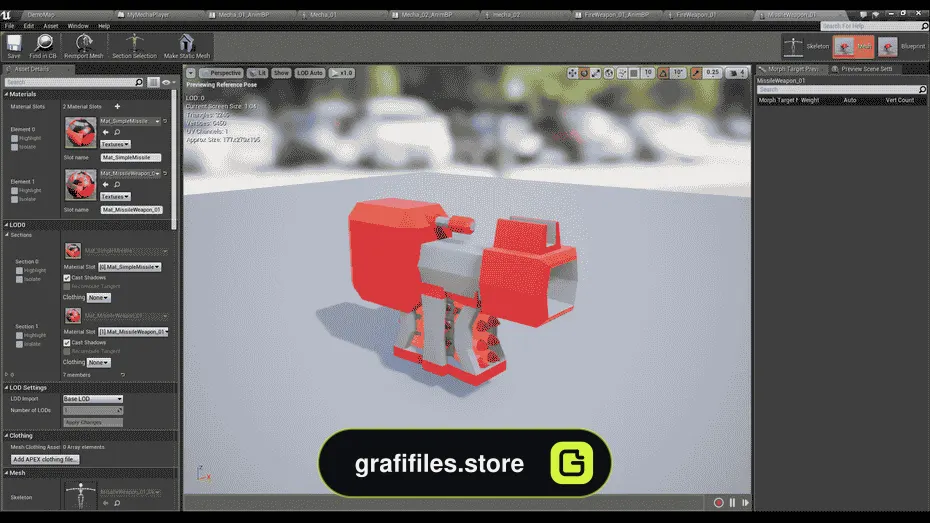
Task: Browse to Element 1 material in Content Browser
Action: [117, 184]
